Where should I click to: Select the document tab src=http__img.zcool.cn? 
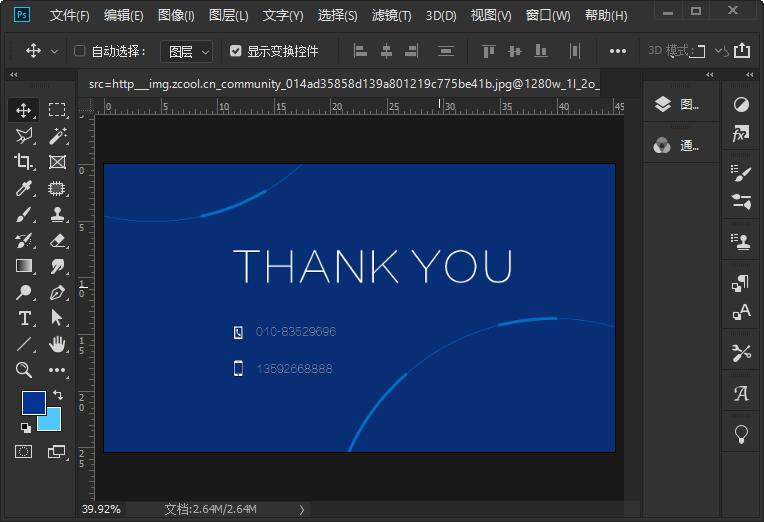(x=344, y=84)
